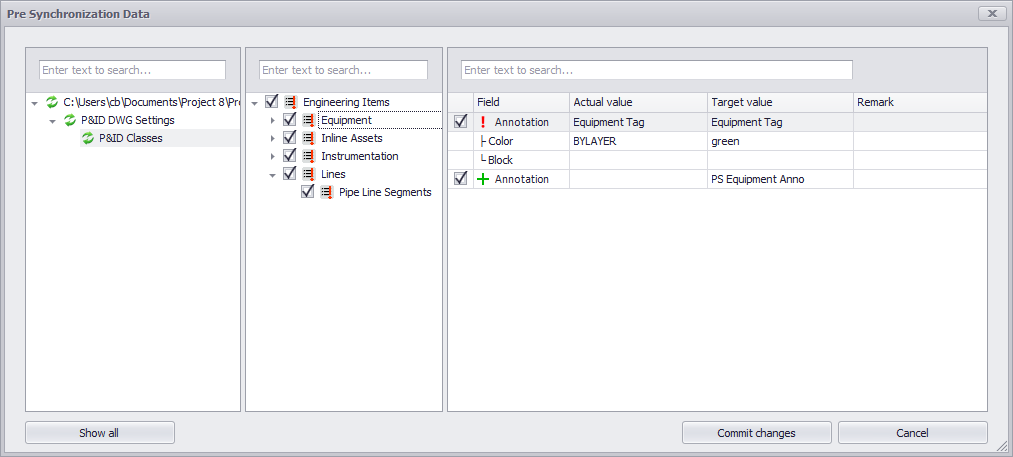
Task: Sort by the Target value column header
Action: click(x=780, y=103)
